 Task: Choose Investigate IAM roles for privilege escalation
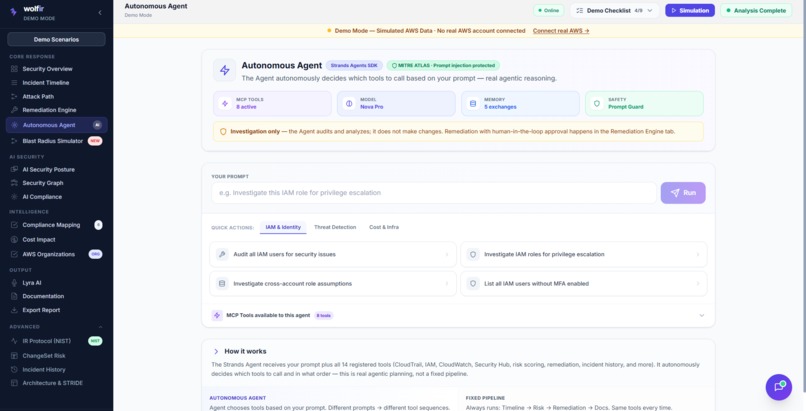coord(583,254)
